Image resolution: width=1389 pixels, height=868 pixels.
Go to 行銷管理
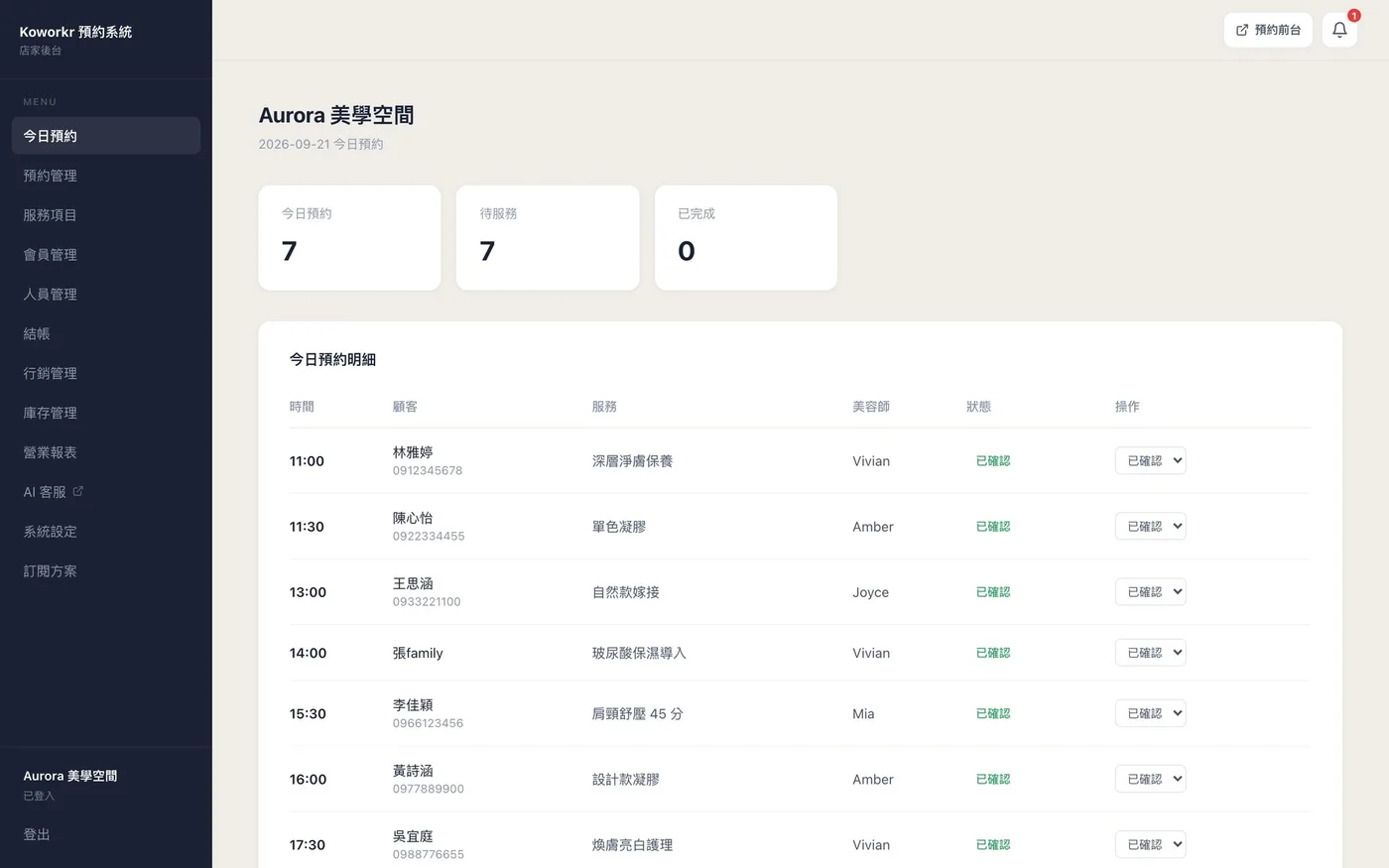point(106,374)
